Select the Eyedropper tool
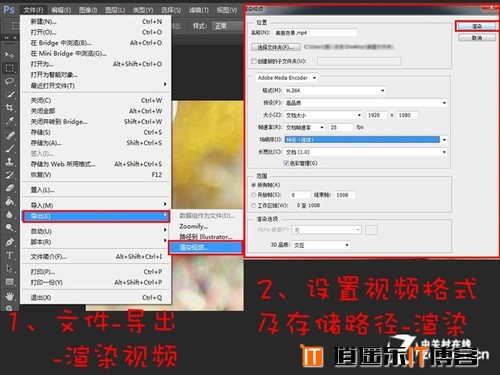Viewport: 500px width, 375px height. [x=9, y=121]
